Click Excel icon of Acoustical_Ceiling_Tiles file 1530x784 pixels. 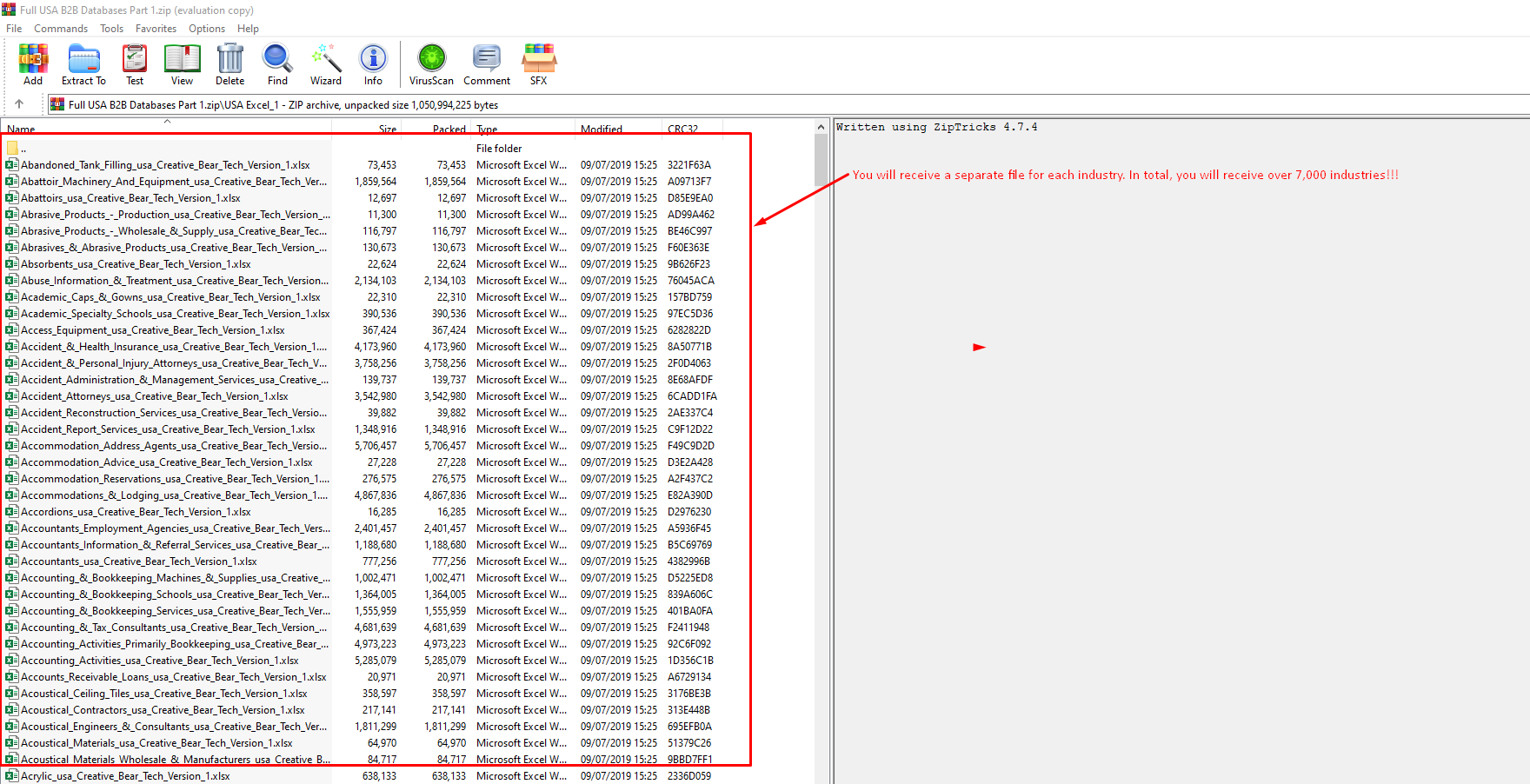point(12,693)
